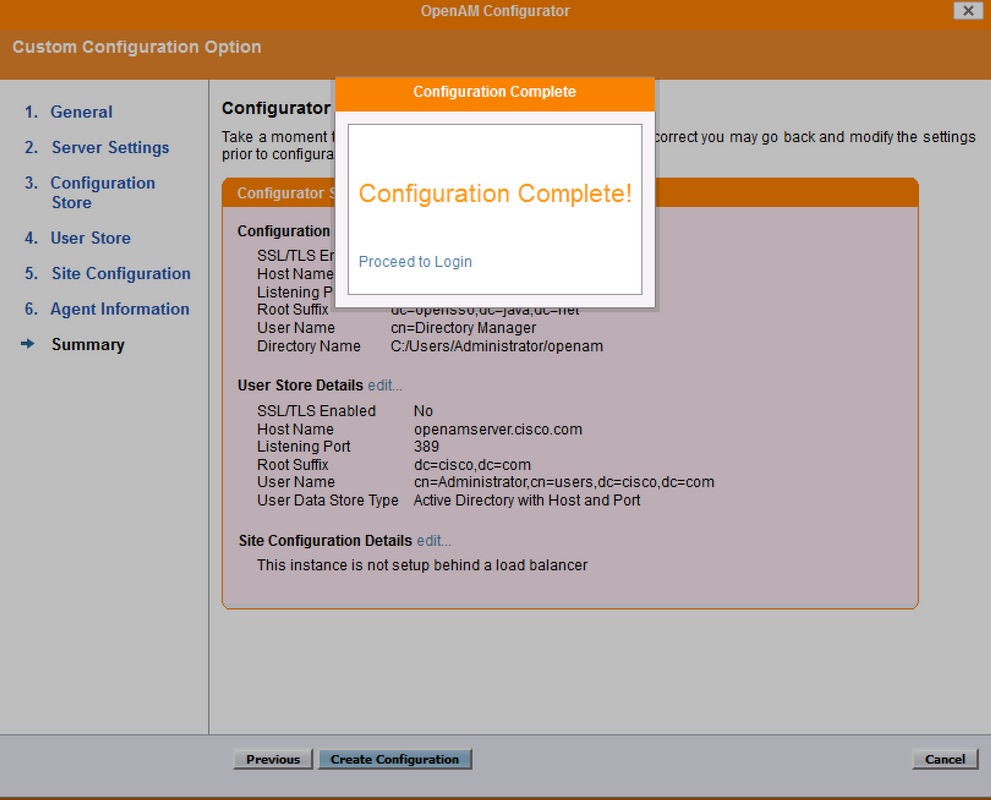The height and width of the screenshot is (800, 991).
Task: Select the General wizard step
Action: click(81, 111)
